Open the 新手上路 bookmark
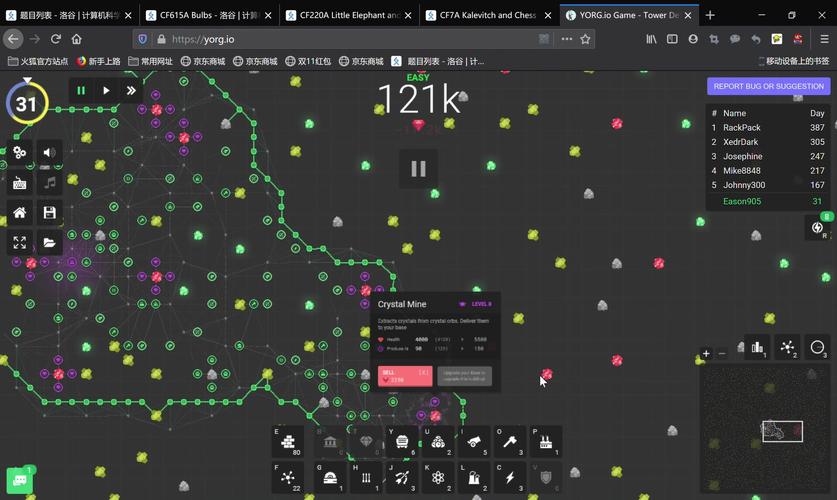This screenshot has width=837, height=500. [x=98, y=61]
